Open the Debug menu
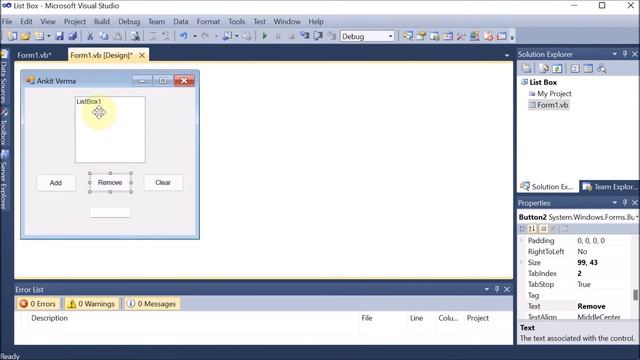 pyautogui.click(x=129, y=22)
